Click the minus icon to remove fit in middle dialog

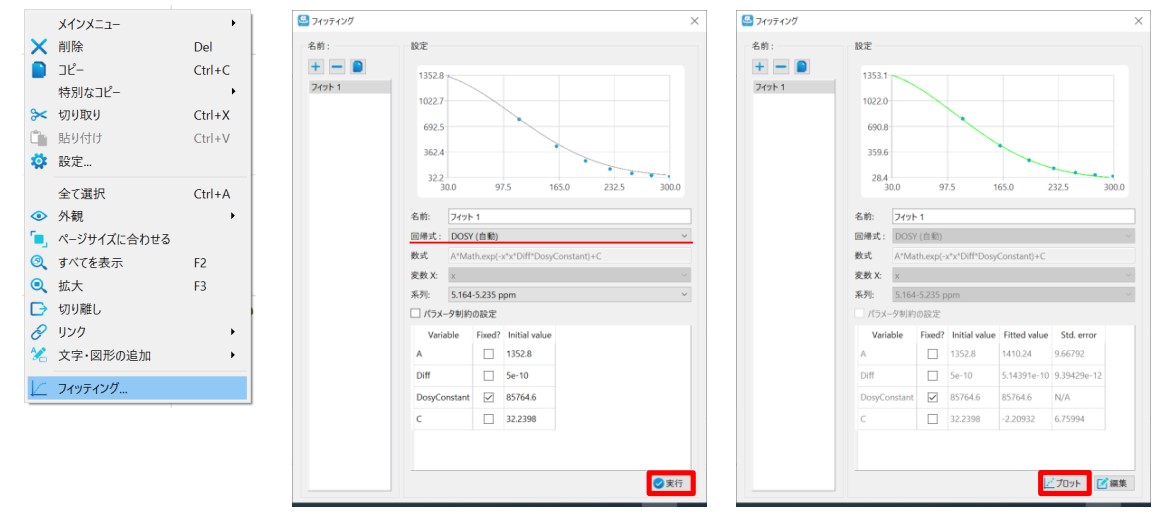click(x=336, y=66)
